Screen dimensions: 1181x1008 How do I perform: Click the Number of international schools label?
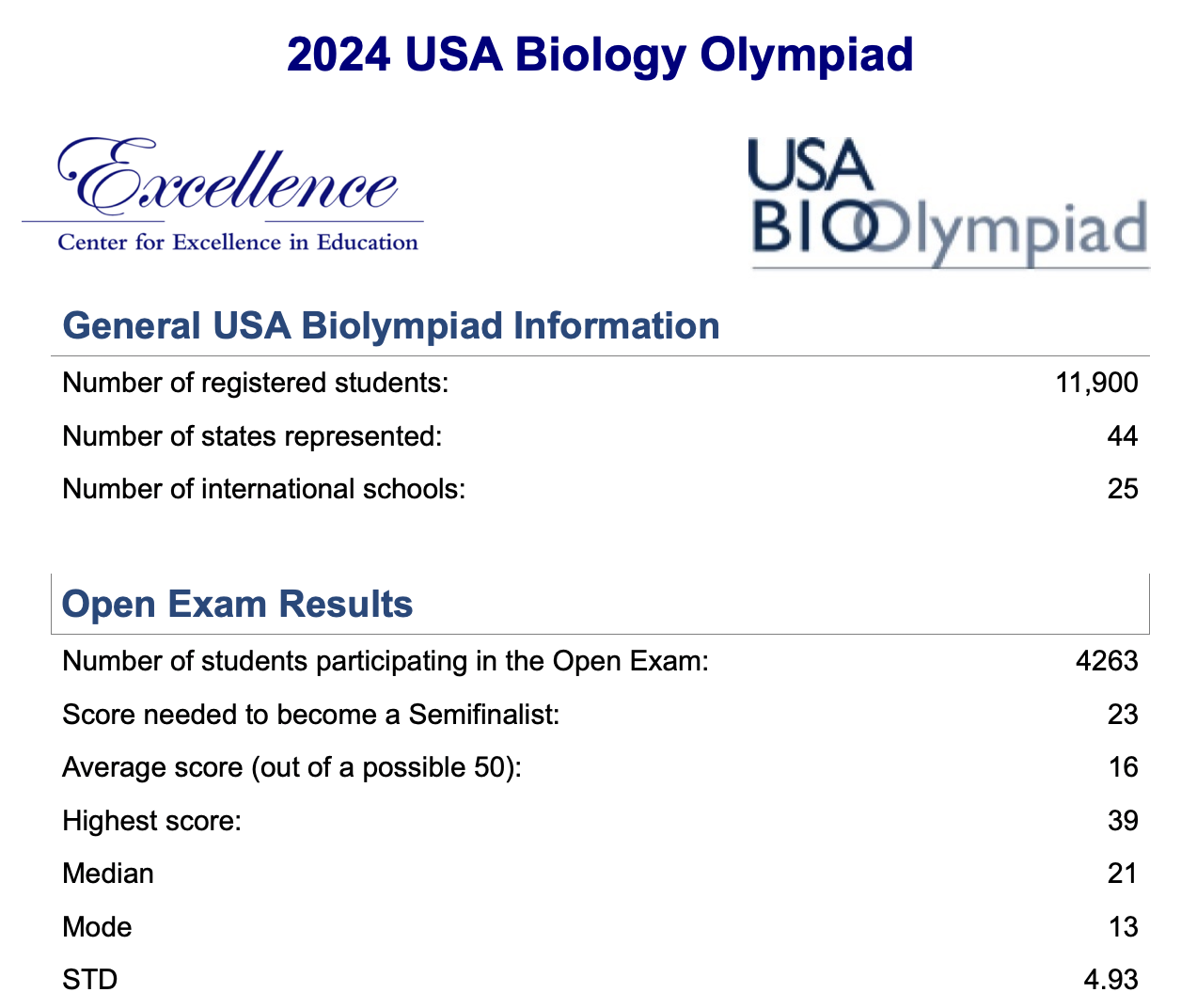pyautogui.click(x=264, y=489)
